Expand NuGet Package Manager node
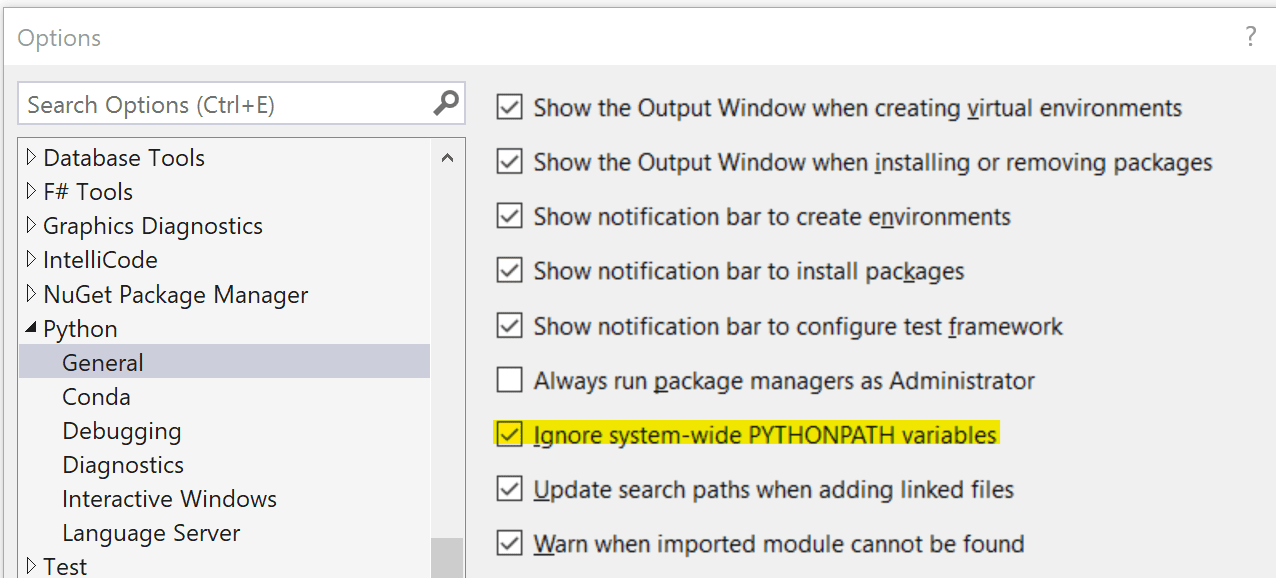Screen dimensions: 1276x578 tap(29, 294)
